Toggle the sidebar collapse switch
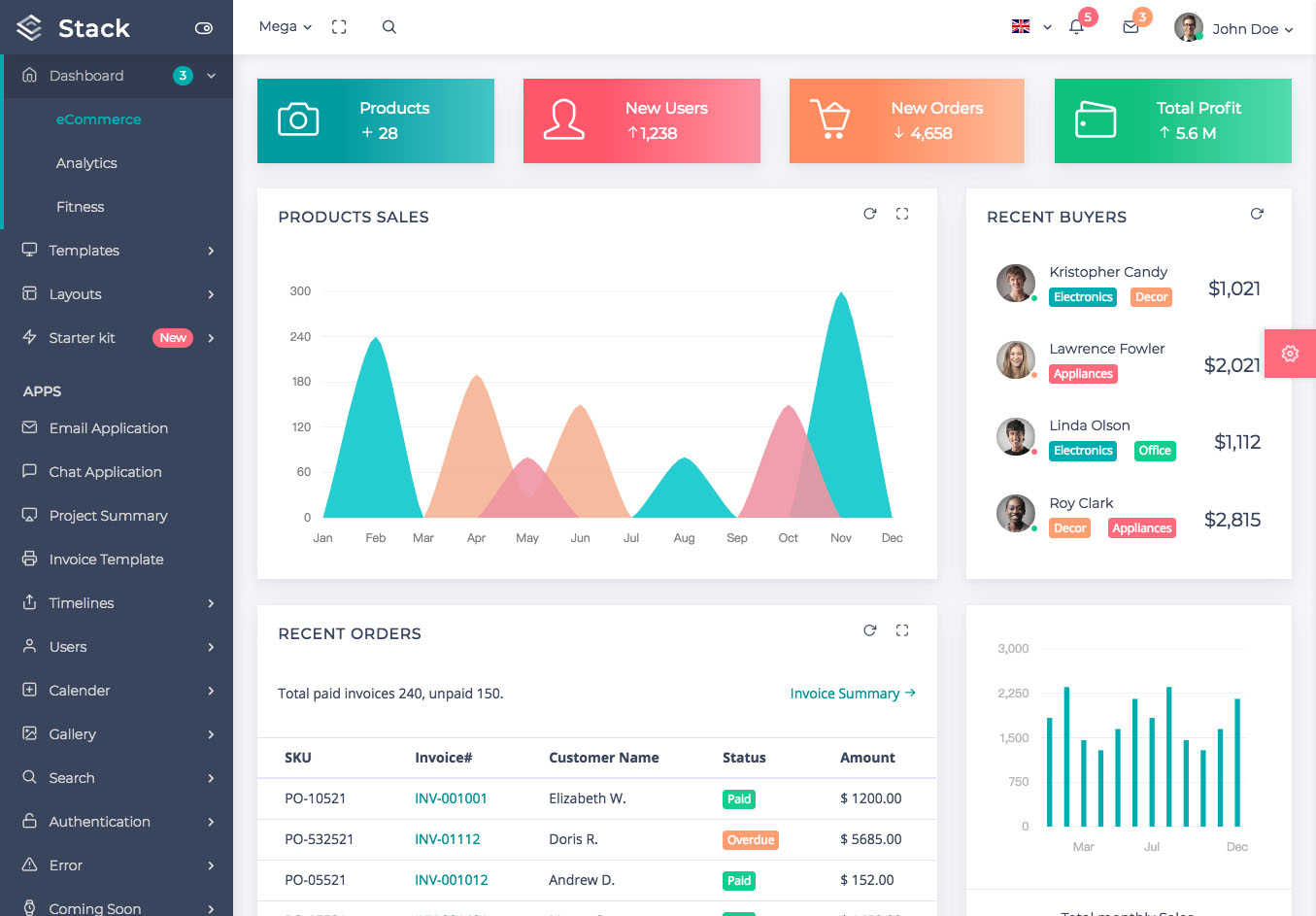This screenshot has height=916, width=1316. point(204,28)
